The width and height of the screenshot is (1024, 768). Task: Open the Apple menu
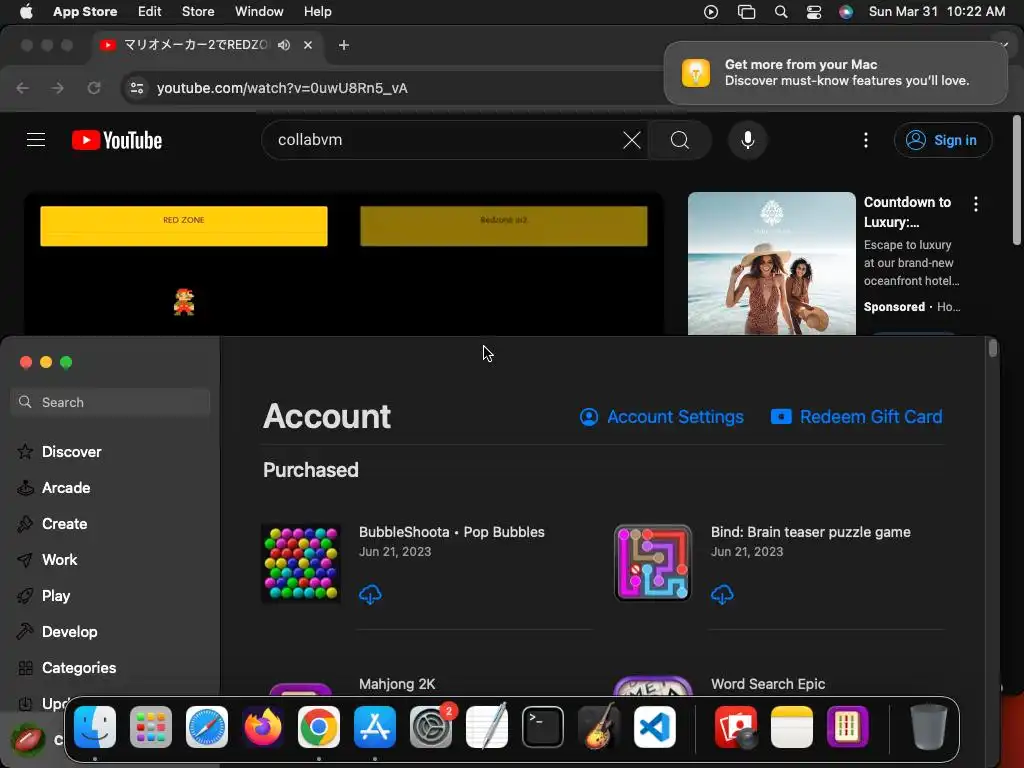(x=26, y=12)
